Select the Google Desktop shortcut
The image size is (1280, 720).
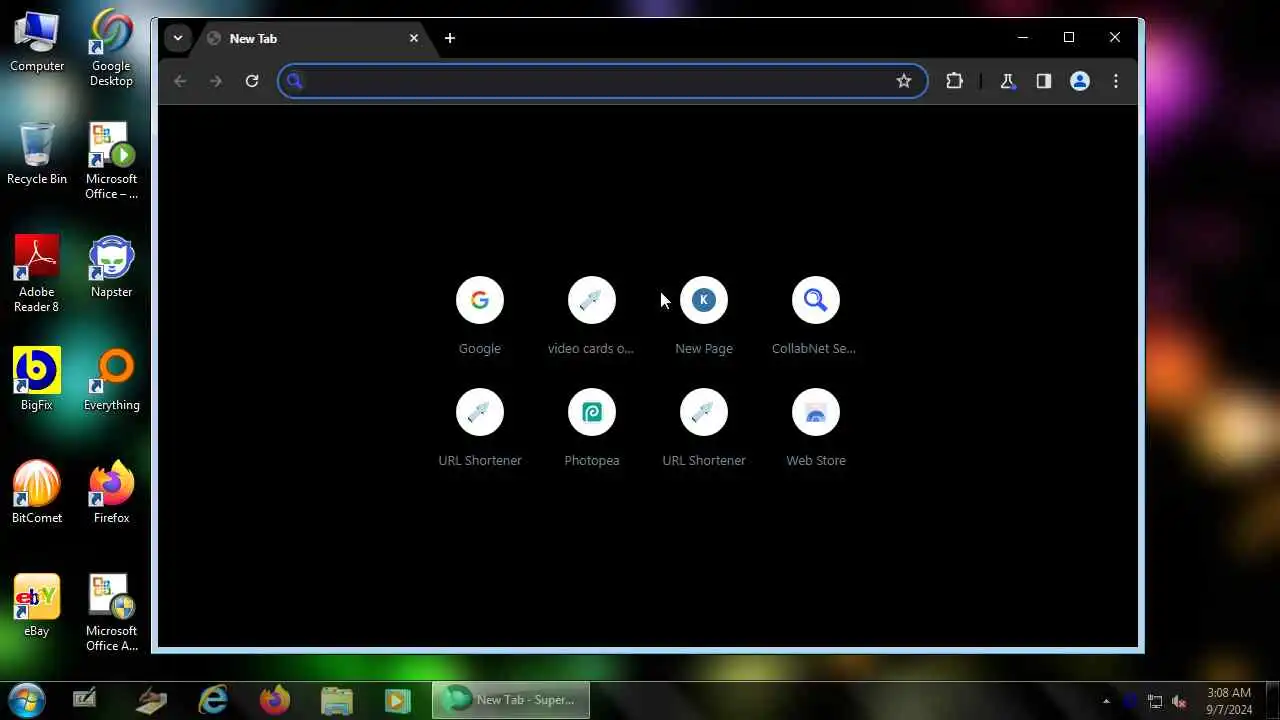point(111,48)
